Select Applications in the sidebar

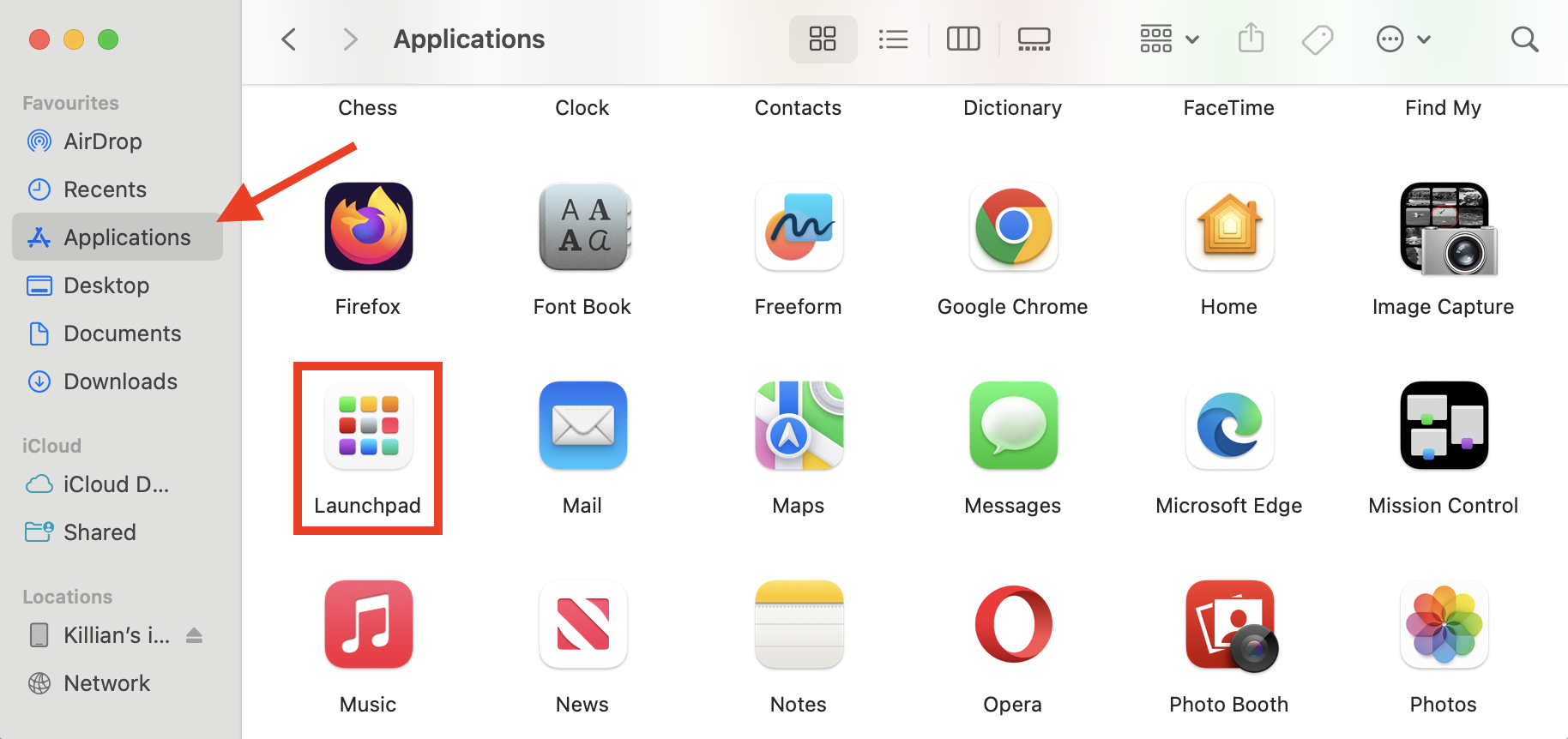(x=118, y=237)
